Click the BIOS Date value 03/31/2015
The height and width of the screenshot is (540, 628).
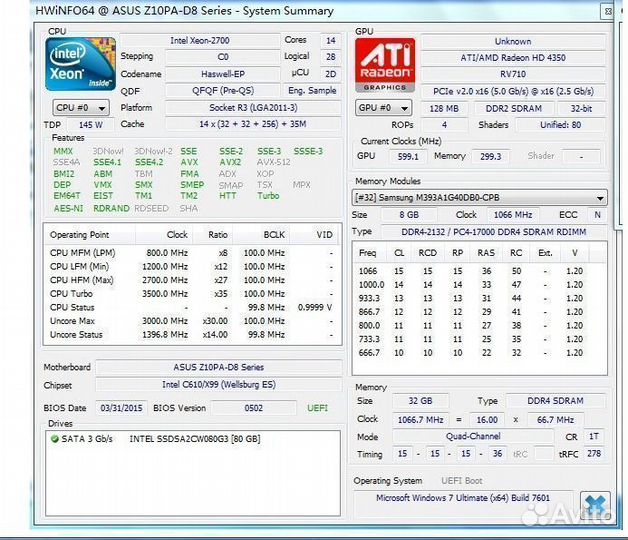tap(121, 408)
